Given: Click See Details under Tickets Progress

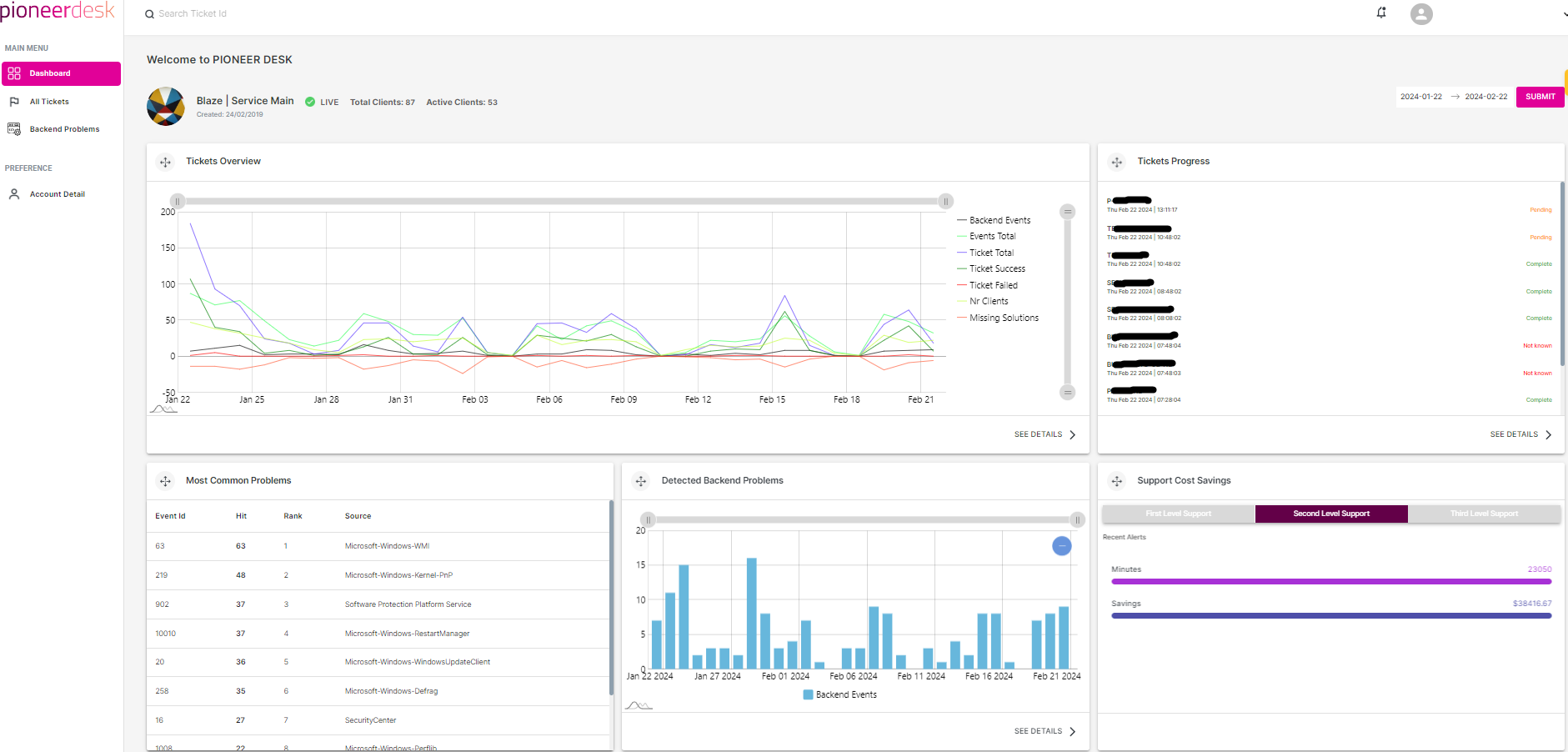Looking at the screenshot, I should coord(1521,434).
